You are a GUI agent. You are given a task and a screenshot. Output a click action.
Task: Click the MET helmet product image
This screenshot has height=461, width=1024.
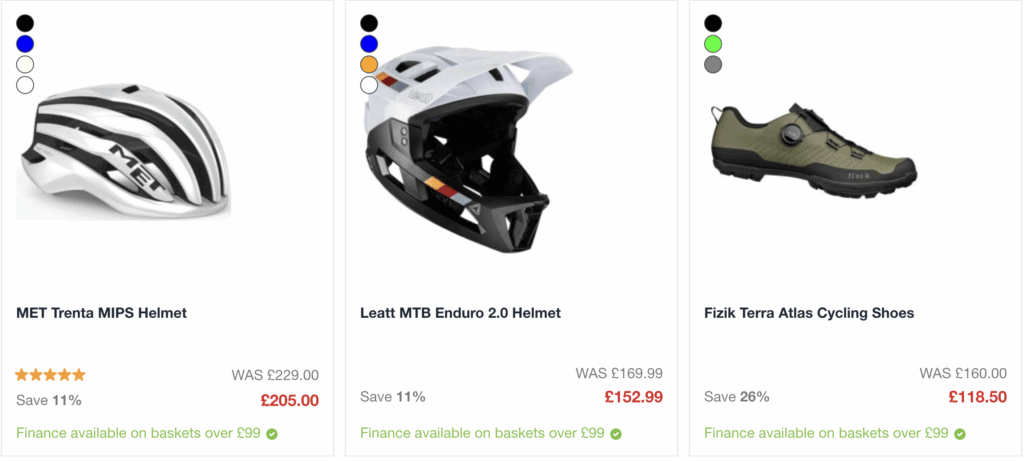click(x=123, y=151)
